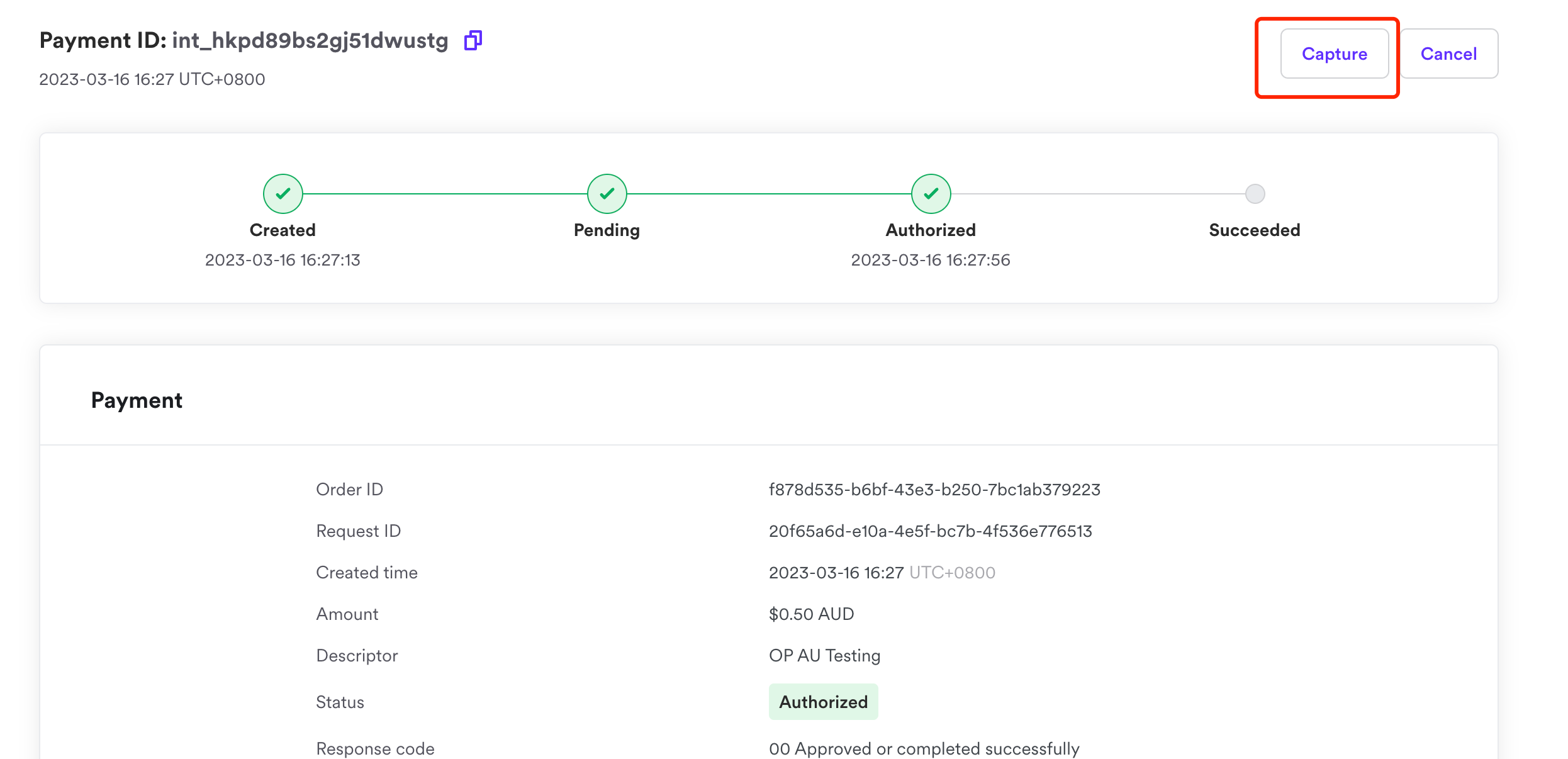This screenshot has width=1568, height=759.
Task: Click the Created timestamp 16:27:13
Action: click(x=283, y=260)
